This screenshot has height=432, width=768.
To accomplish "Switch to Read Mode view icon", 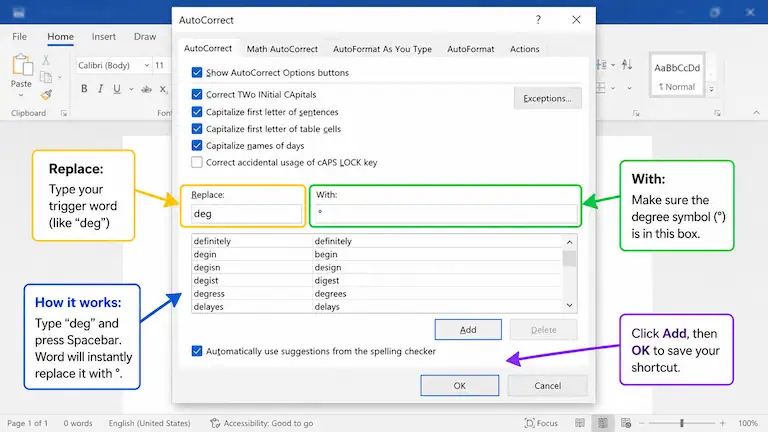I will pos(580,423).
